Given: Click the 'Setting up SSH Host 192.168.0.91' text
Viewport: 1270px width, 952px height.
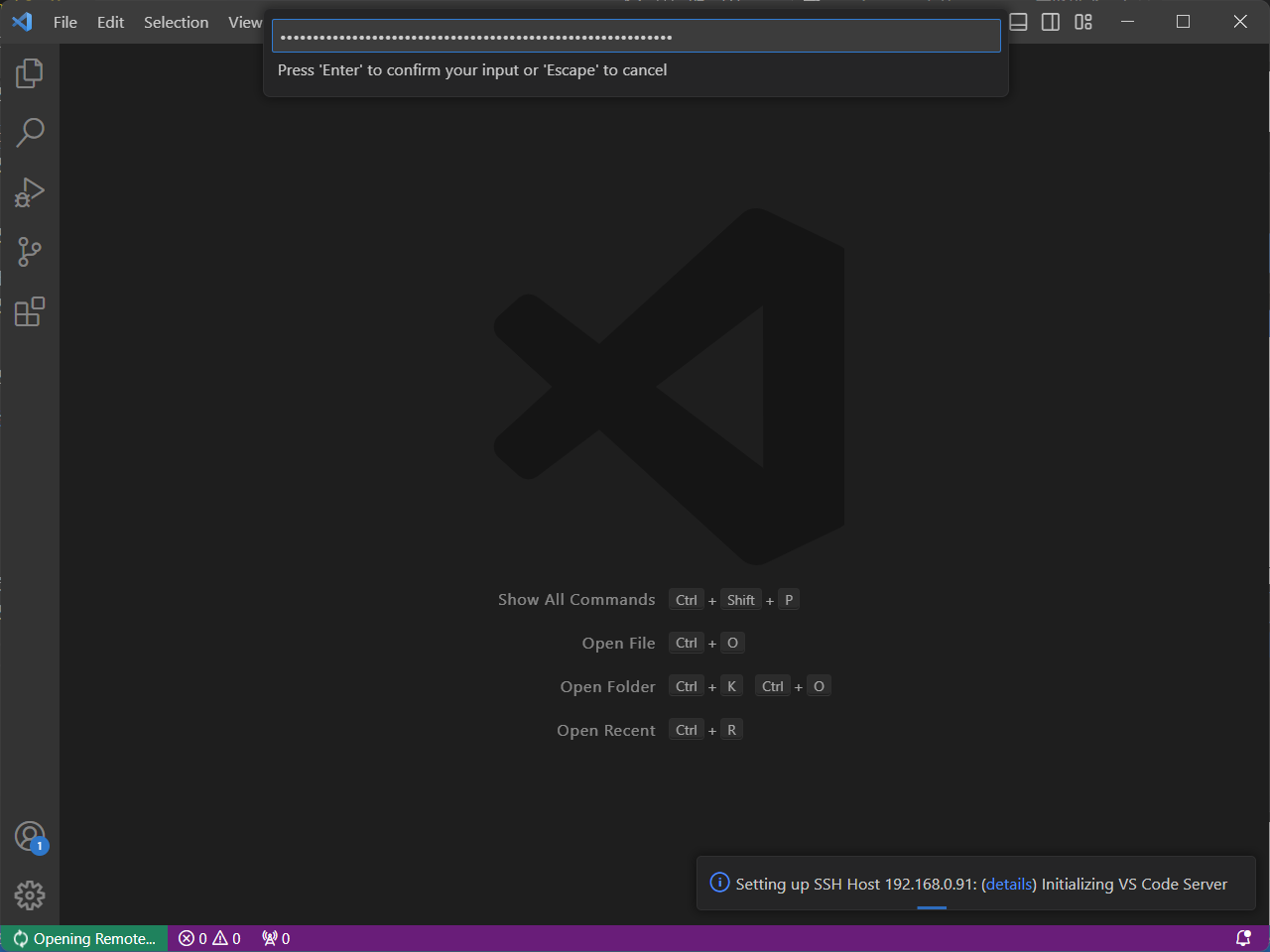Looking at the screenshot, I should 856,884.
